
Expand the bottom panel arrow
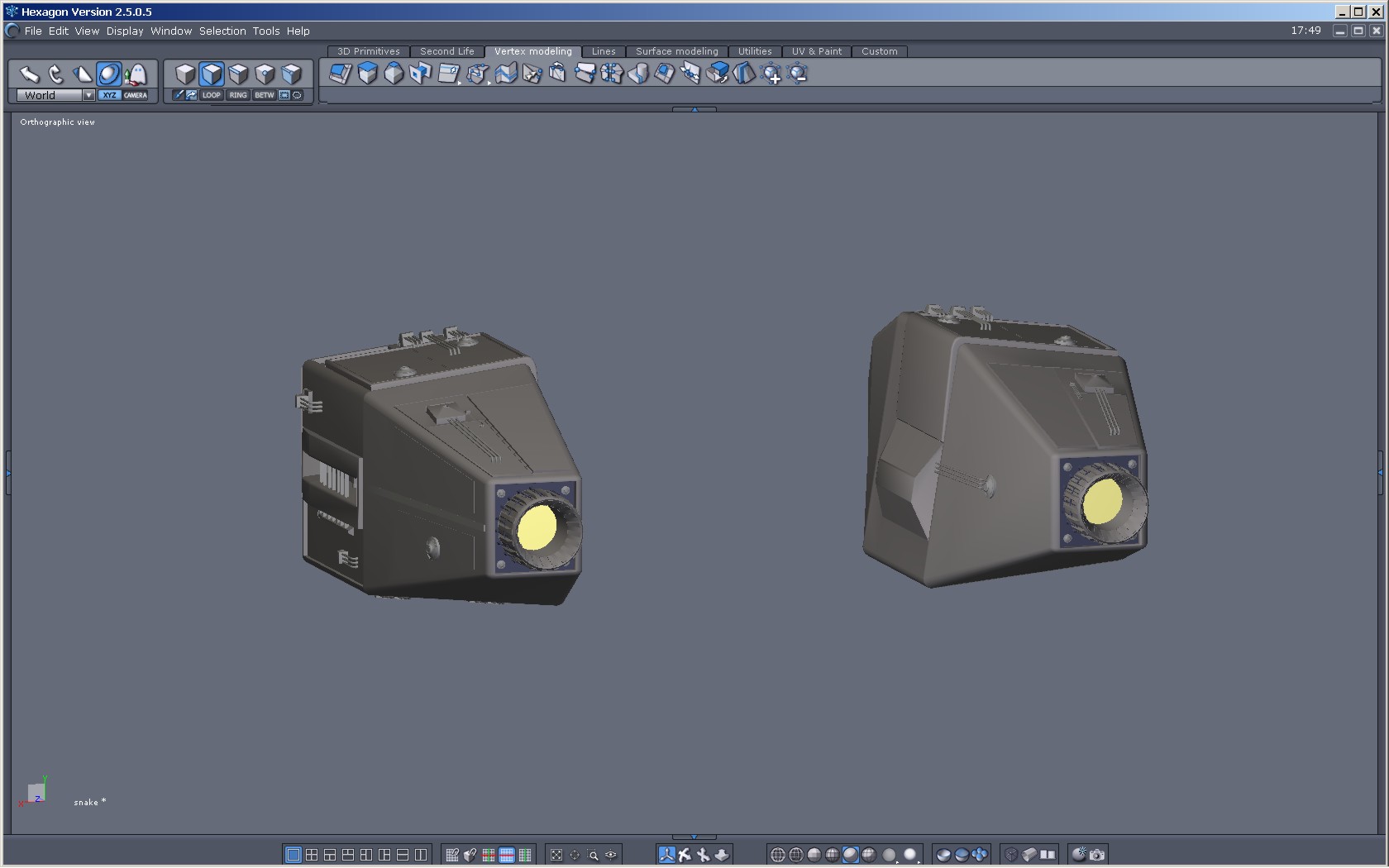click(x=694, y=837)
